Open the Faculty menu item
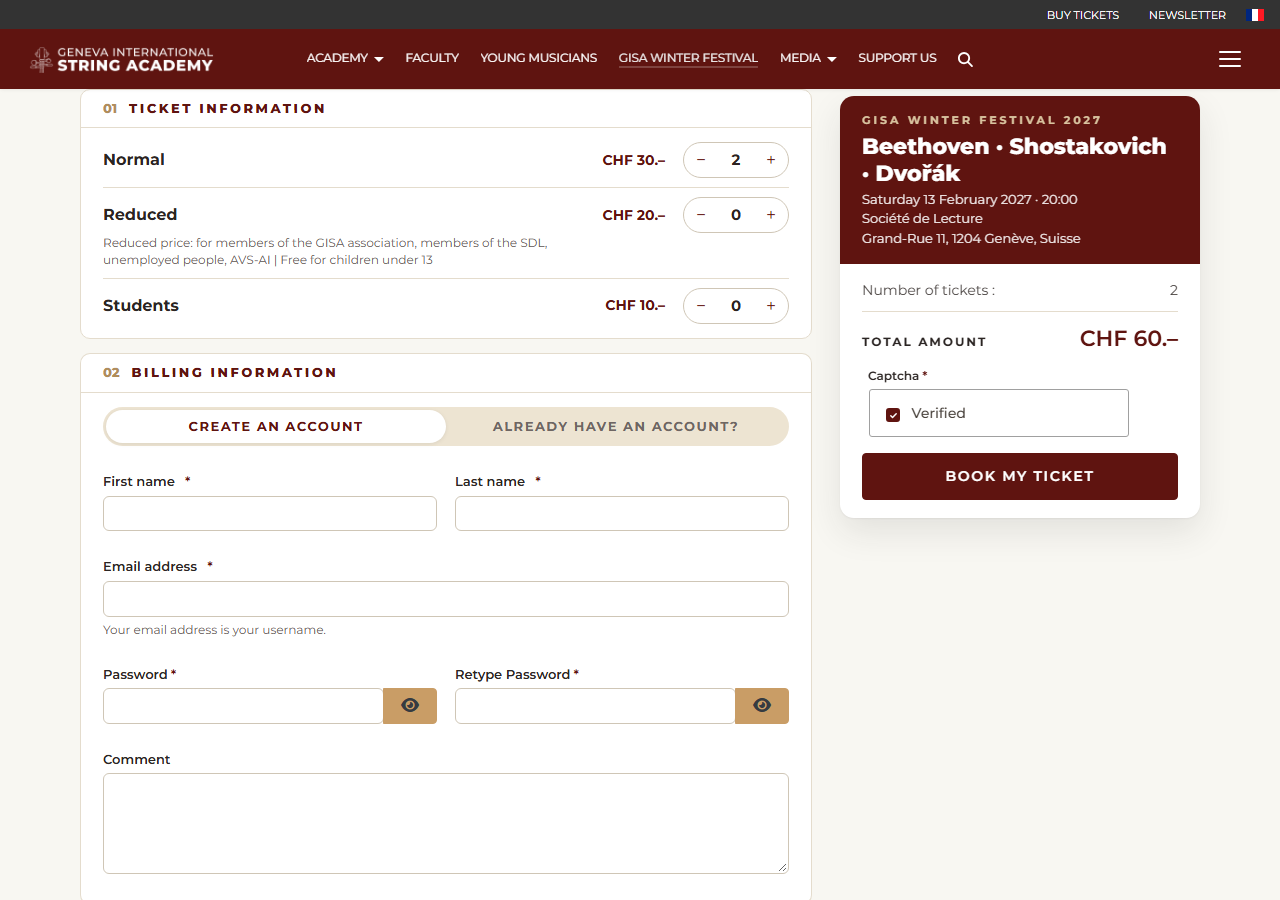The height and width of the screenshot is (900, 1280). tap(432, 58)
